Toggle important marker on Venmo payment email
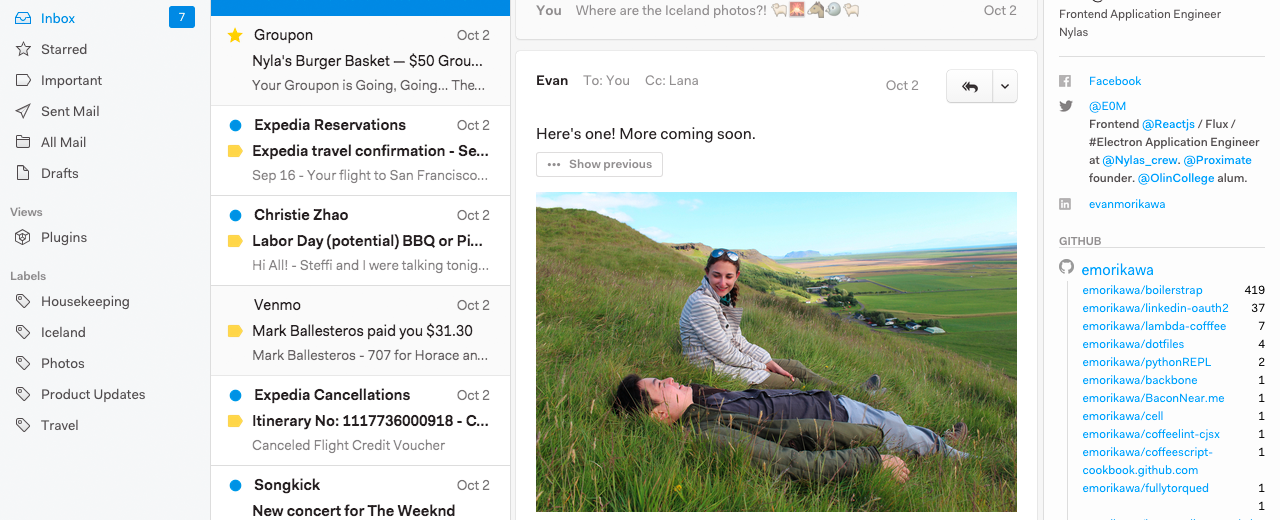 click(x=235, y=331)
